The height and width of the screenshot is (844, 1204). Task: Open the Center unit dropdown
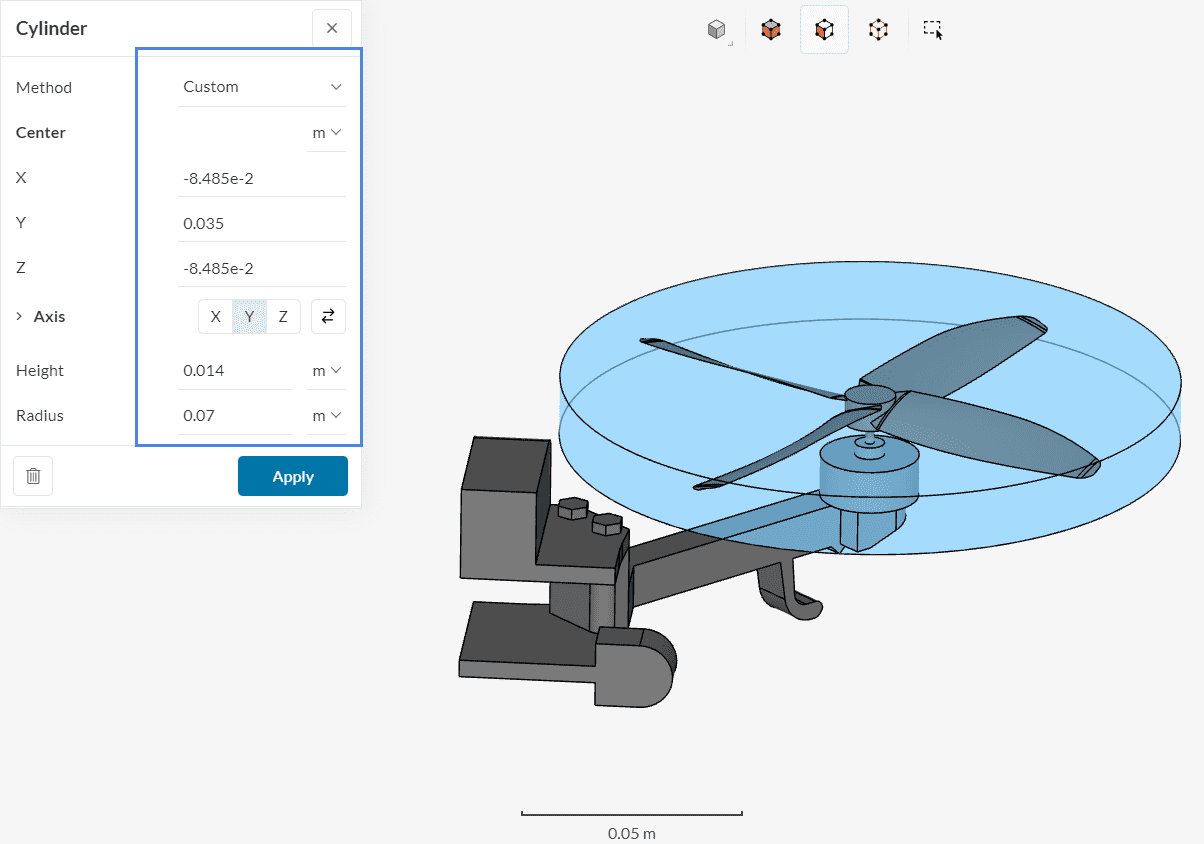pyautogui.click(x=326, y=132)
